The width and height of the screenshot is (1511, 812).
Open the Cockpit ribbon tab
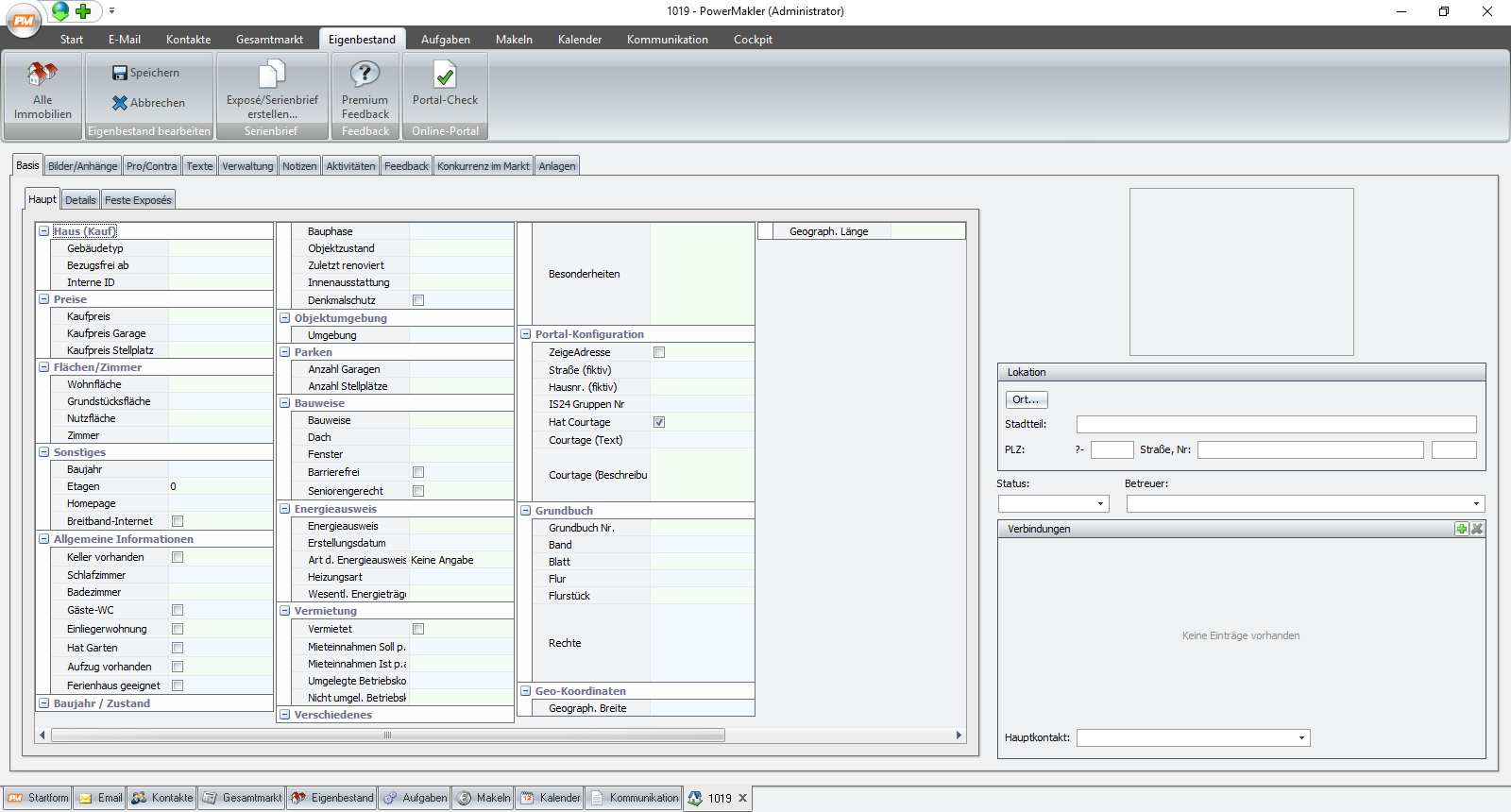pos(753,40)
